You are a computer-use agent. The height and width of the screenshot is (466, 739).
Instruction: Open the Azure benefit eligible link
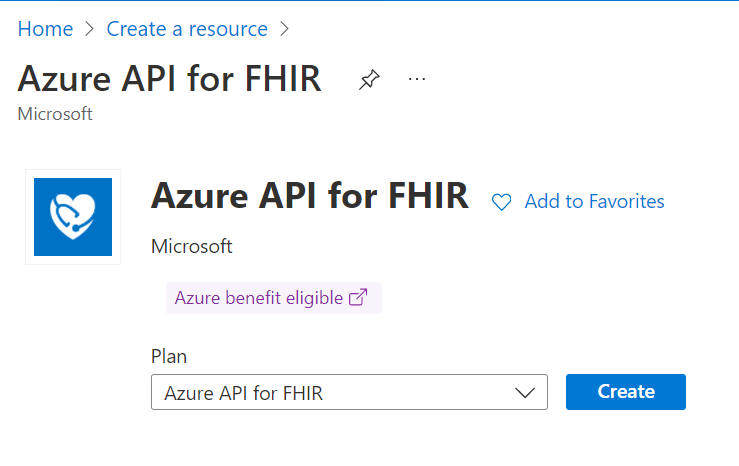point(259,298)
